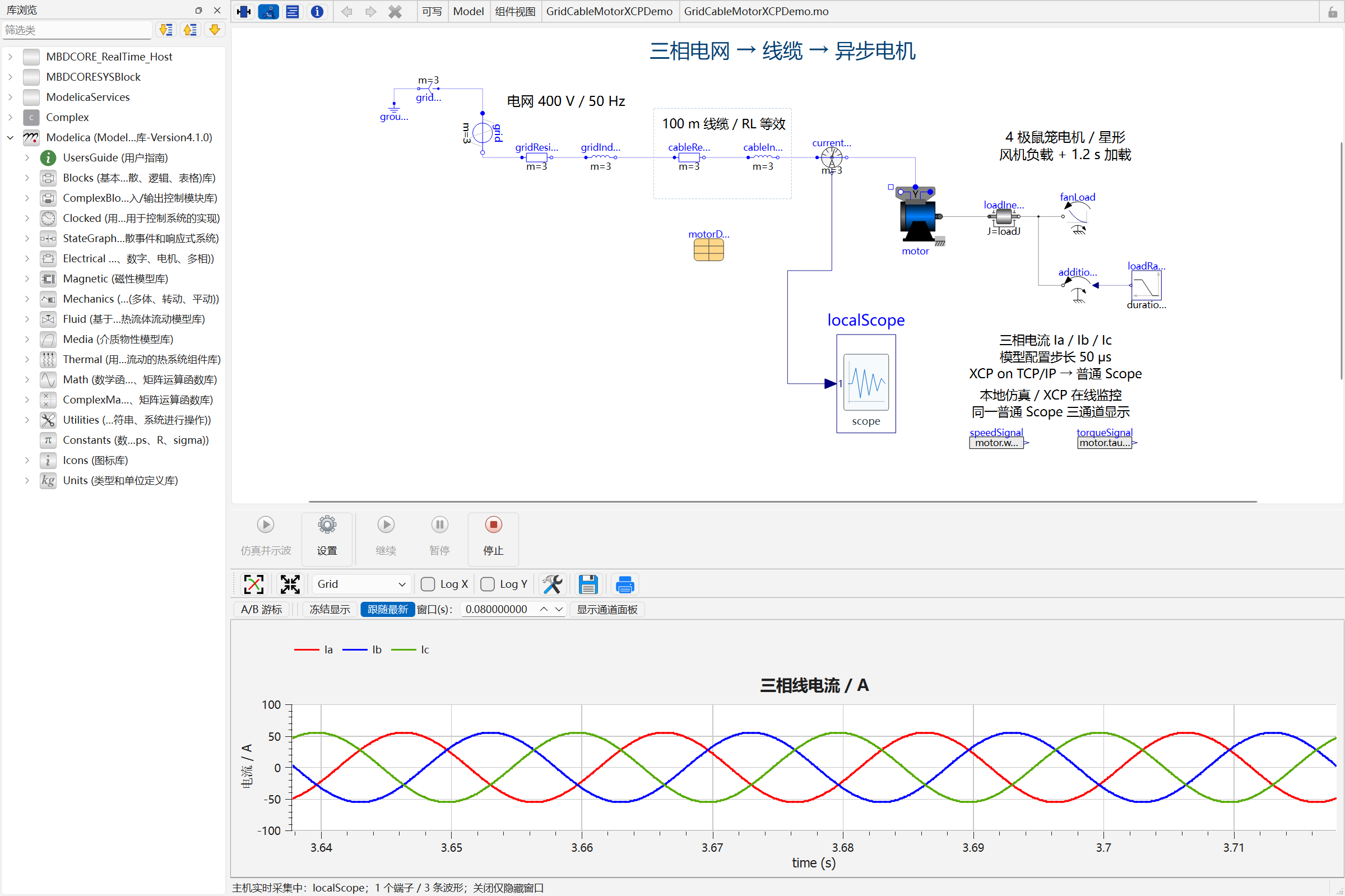Enable the Log Y checkbox
Image resolution: width=1345 pixels, height=896 pixels.
coord(488,584)
